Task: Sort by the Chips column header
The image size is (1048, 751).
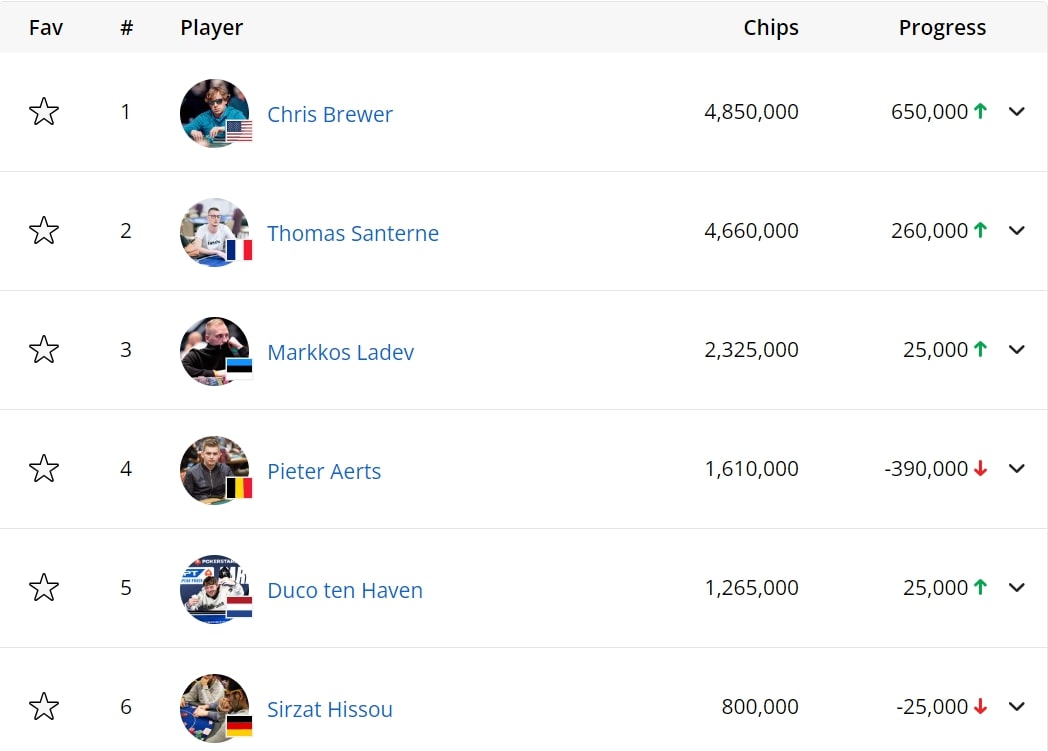Action: click(x=771, y=27)
